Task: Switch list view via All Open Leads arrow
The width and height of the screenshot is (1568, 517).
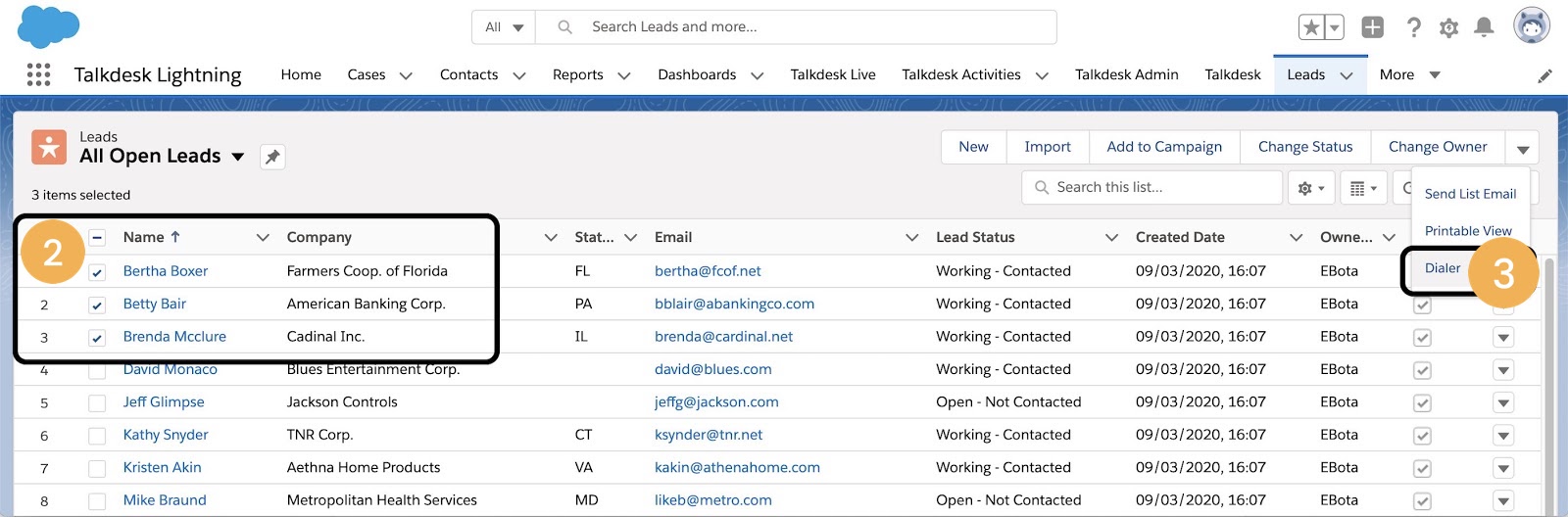Action: [237, 157]
